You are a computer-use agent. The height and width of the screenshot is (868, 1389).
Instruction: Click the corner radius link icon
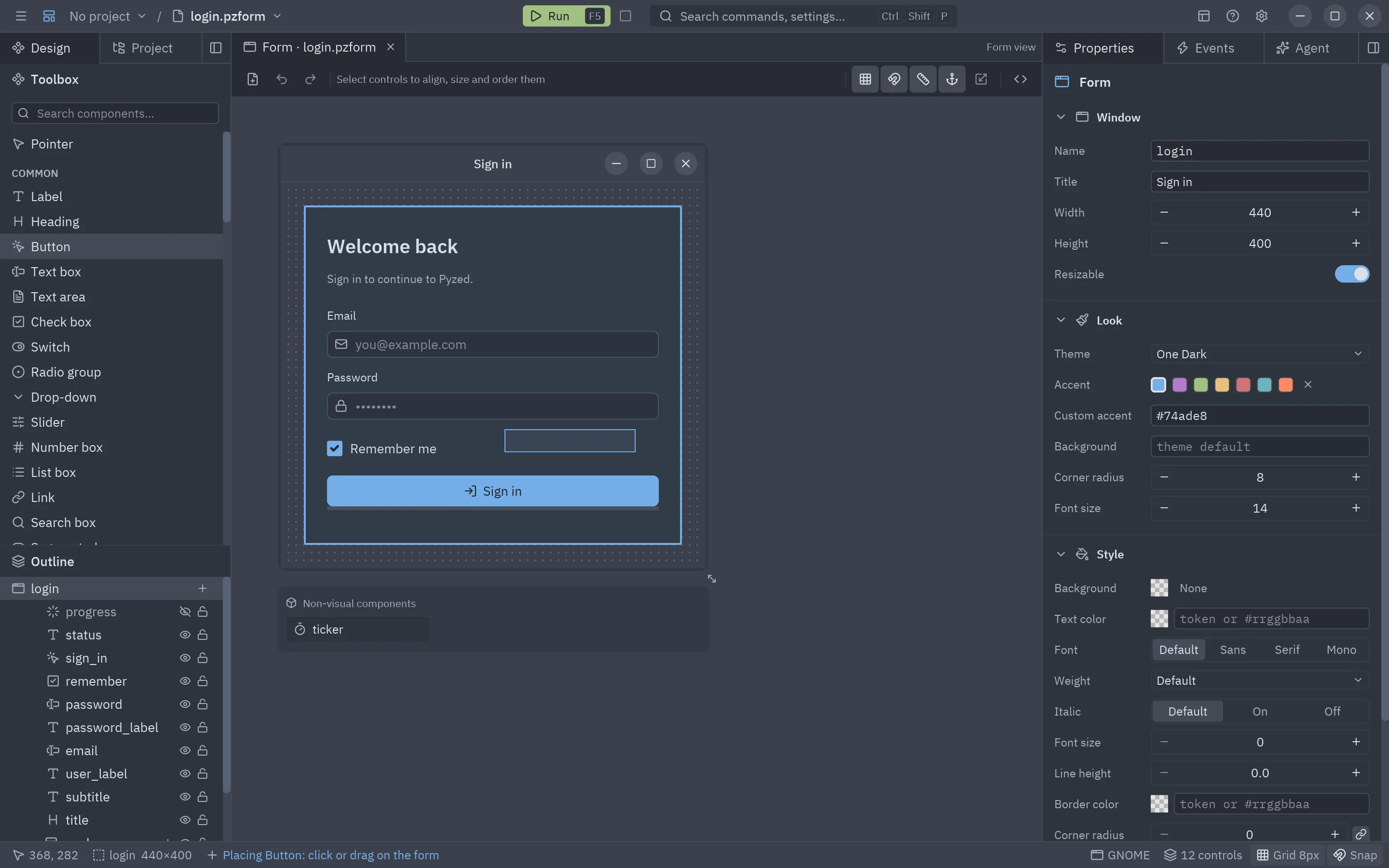1360,834
